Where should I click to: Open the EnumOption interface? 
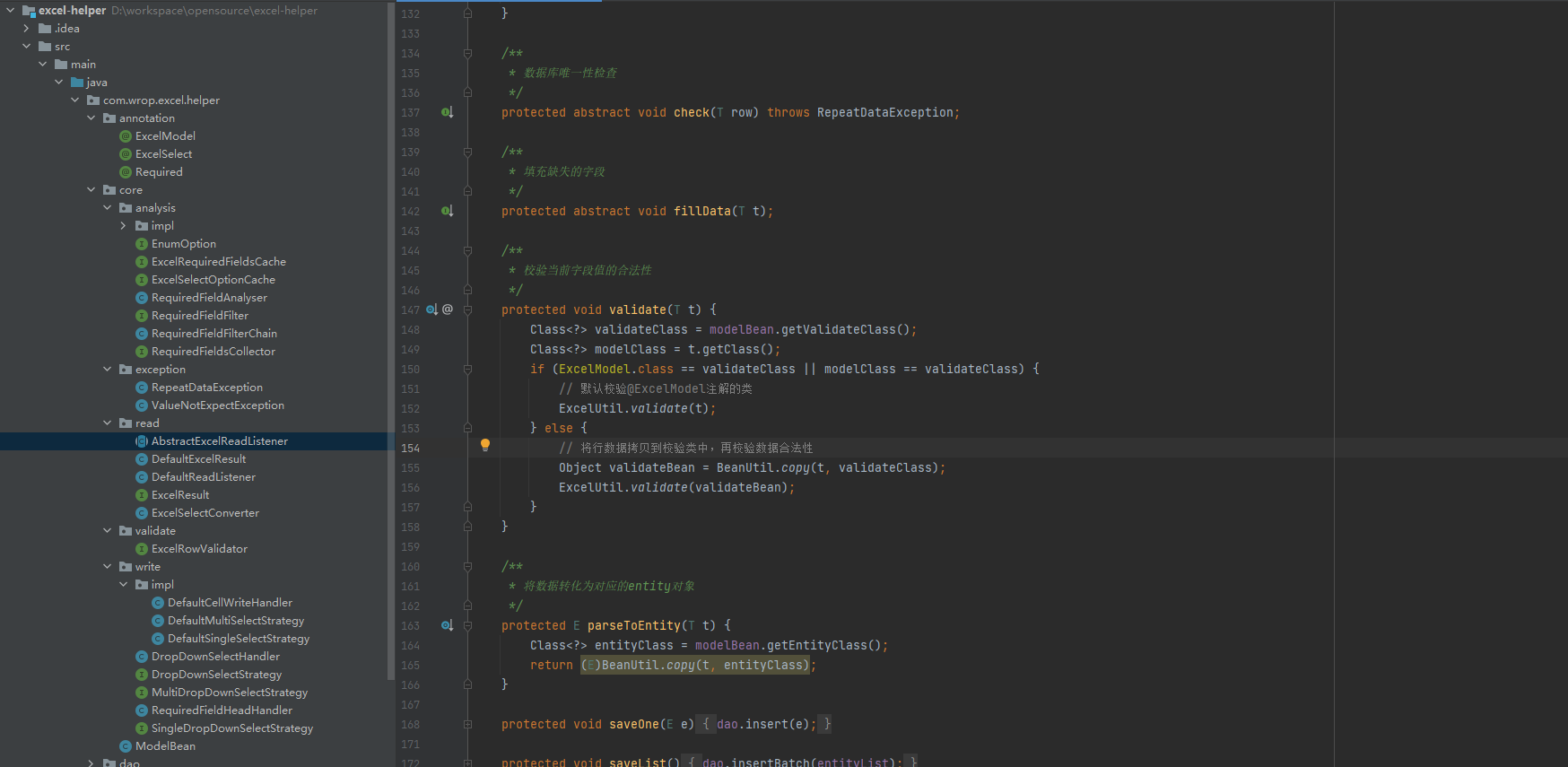point(184,244)
